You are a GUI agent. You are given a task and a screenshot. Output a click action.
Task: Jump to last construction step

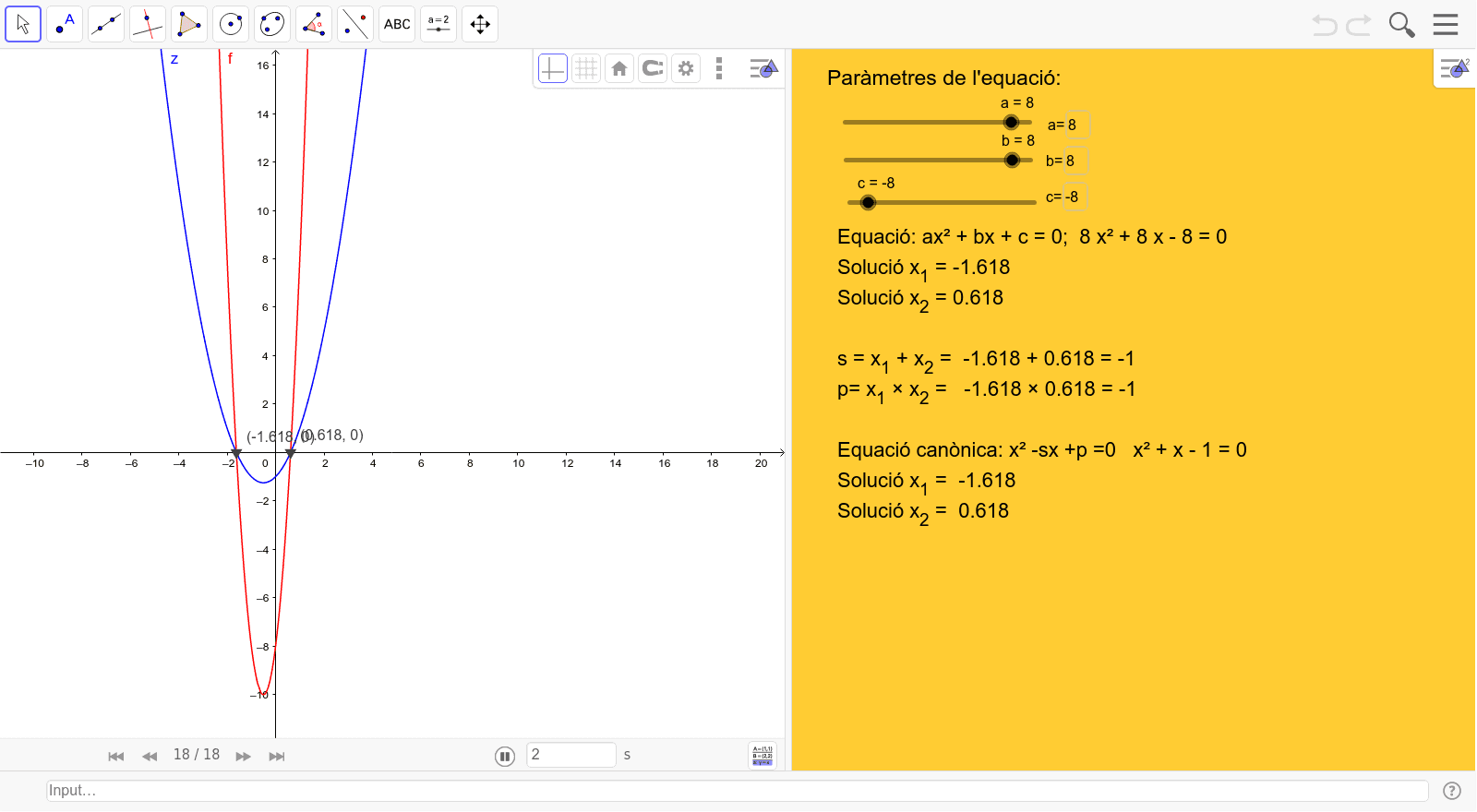click(x=277, y=756)
